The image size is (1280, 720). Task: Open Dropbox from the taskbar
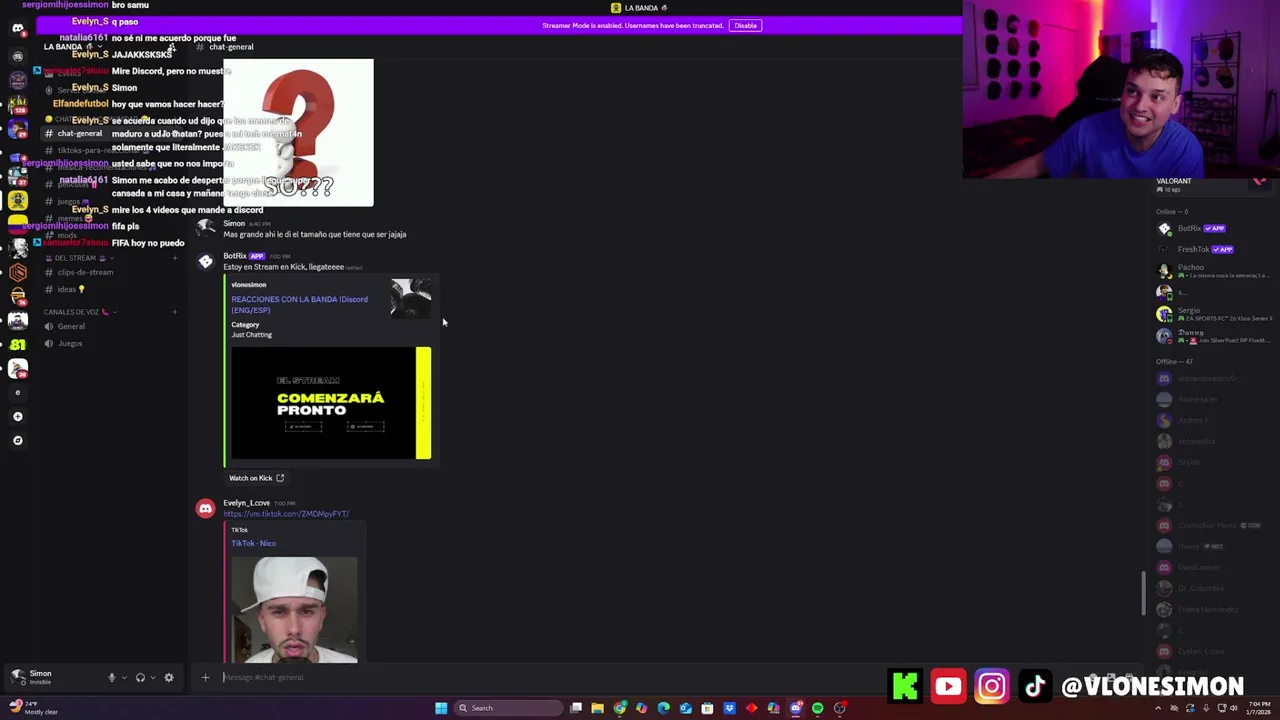pos(730,708)
